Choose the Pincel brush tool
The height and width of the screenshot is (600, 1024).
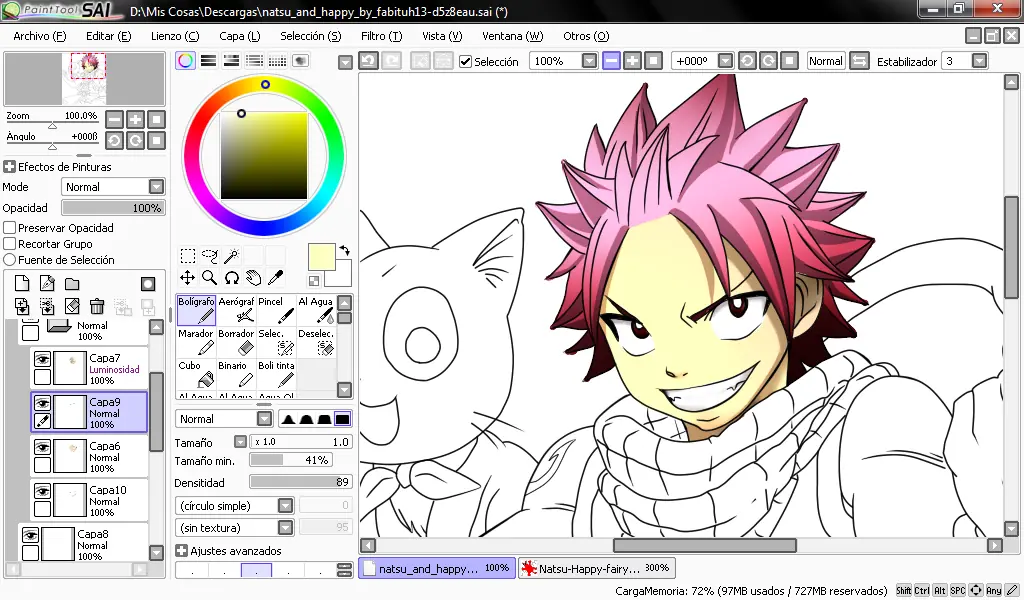coord(276,309)
